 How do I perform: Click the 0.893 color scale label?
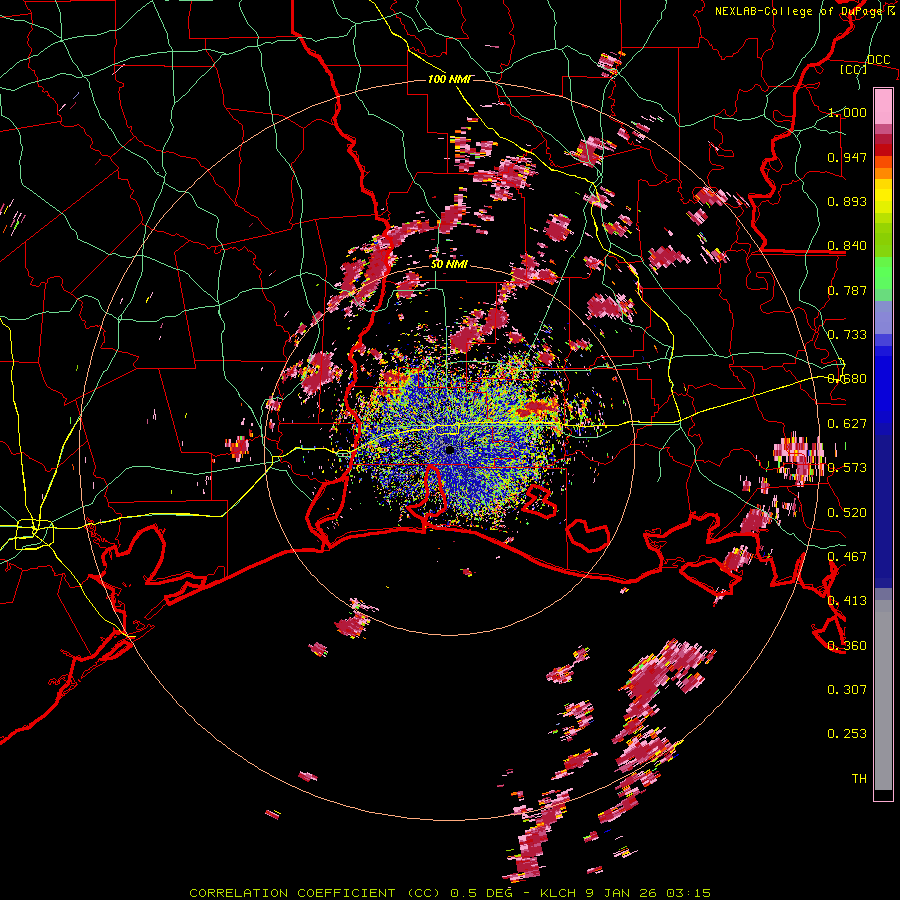(847, 201)
